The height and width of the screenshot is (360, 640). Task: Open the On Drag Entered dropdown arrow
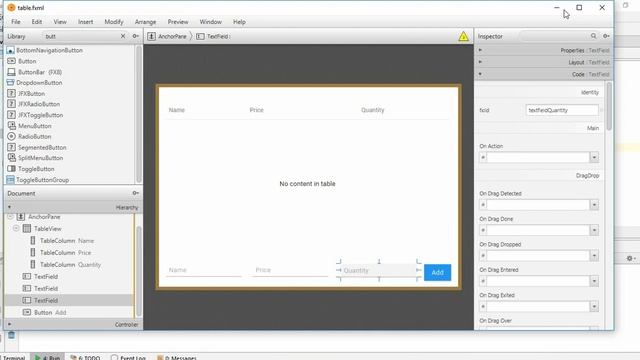pos(594,281)
